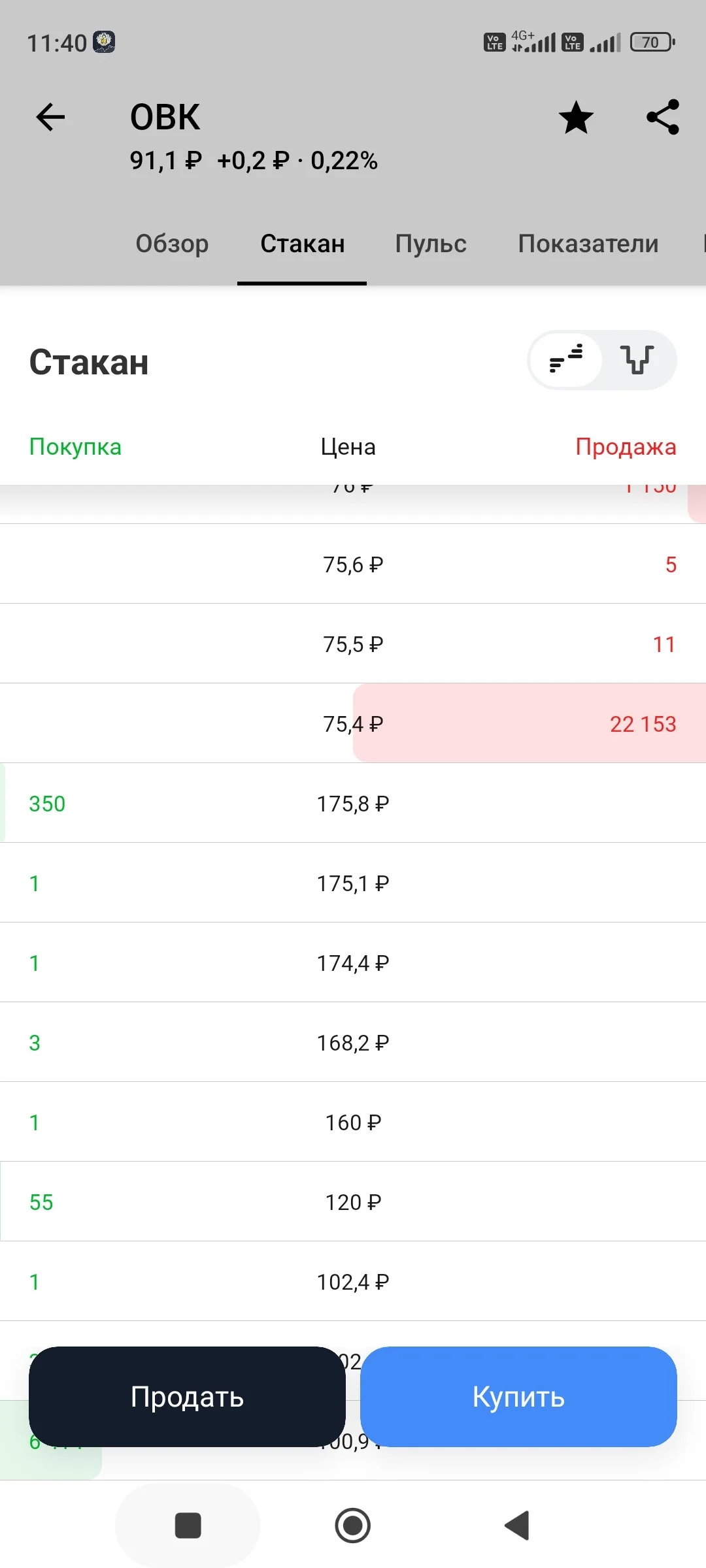Tap the 22 153 sell volume bar

pyautogui.click(x=529, y=723)
